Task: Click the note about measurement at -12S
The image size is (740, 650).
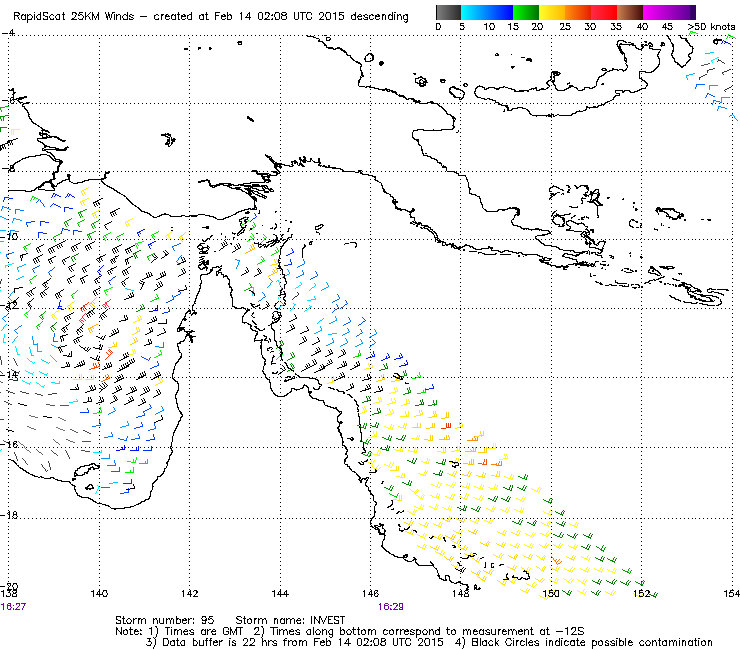Action: coord(419,631)
